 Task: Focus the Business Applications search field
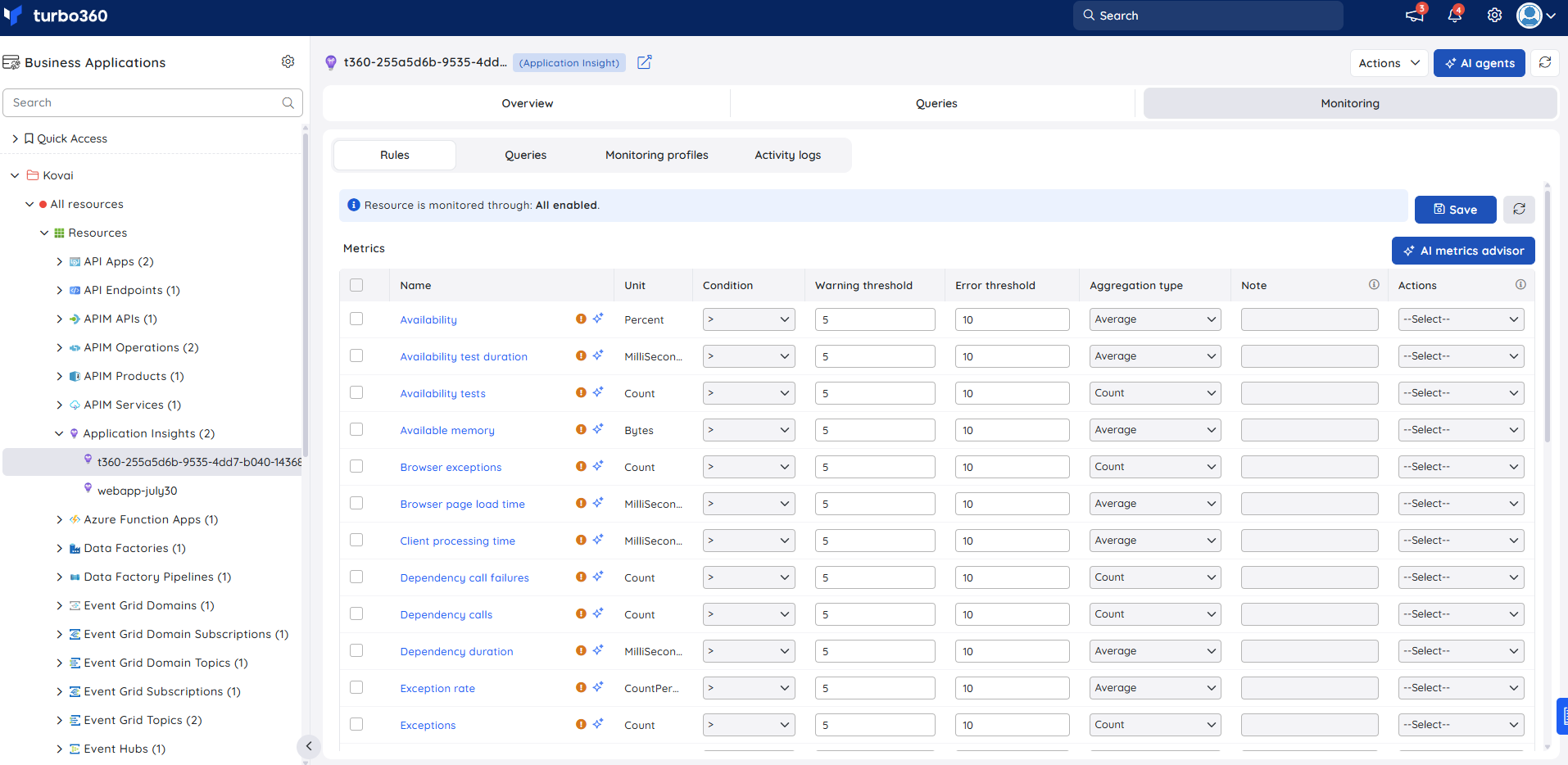(x=152, y=102)
